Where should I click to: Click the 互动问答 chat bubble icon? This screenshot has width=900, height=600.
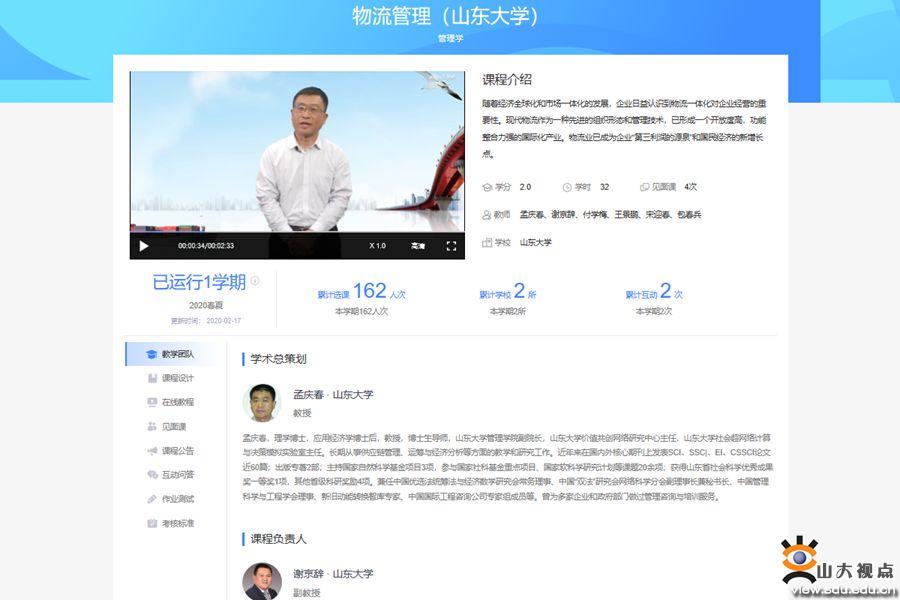point(152,475)
